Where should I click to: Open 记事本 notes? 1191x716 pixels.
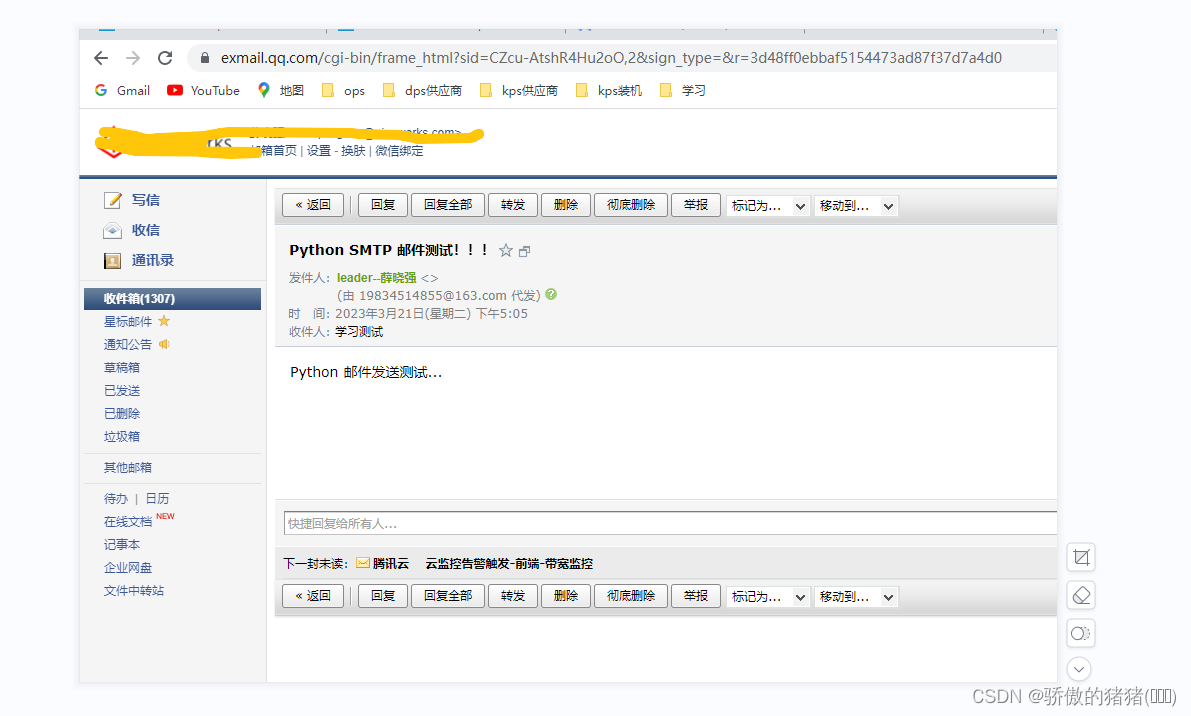tap(122, 544)
